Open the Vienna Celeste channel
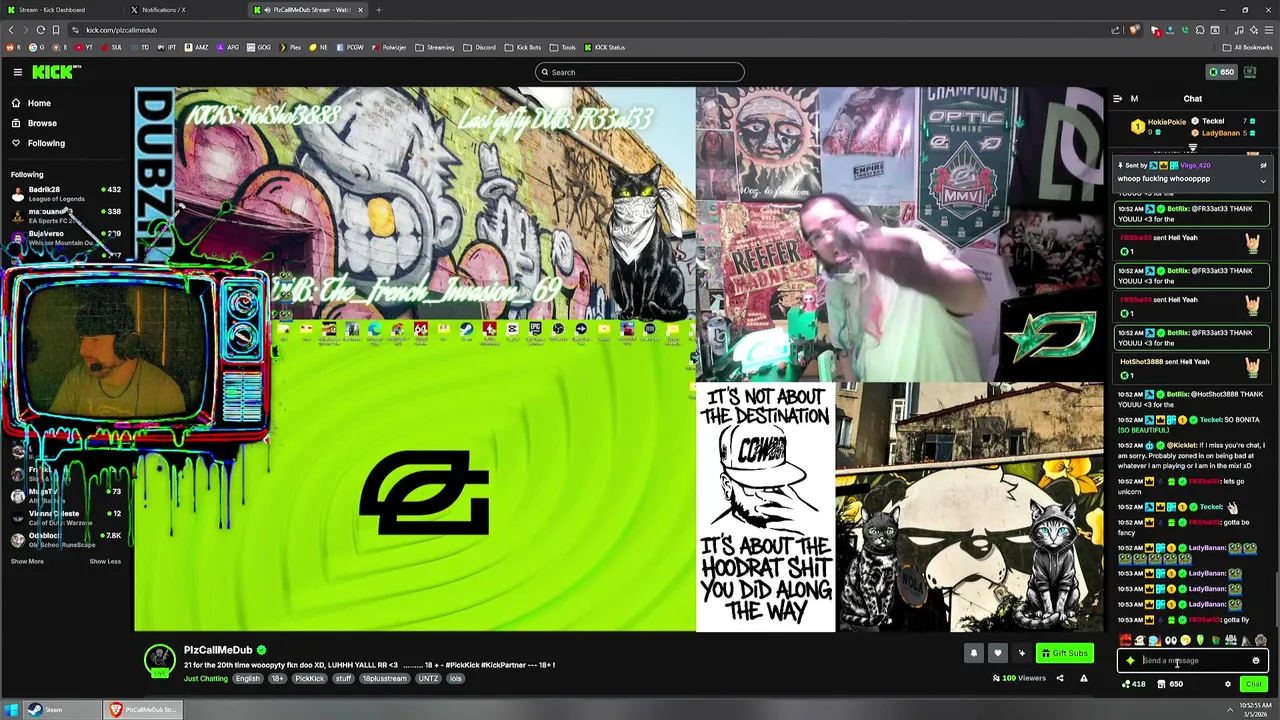 pyautogui.click(x=66, y=518)
